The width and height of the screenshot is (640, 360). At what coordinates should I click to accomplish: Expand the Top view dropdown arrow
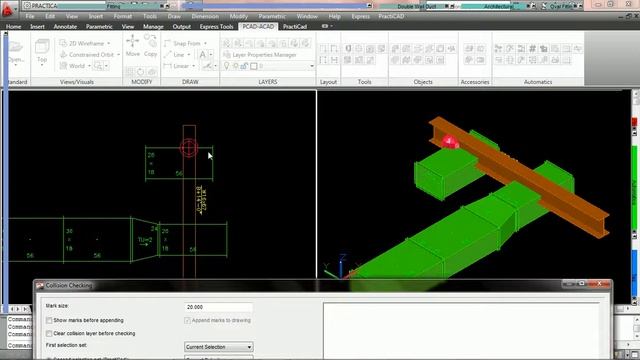(42, 65)
